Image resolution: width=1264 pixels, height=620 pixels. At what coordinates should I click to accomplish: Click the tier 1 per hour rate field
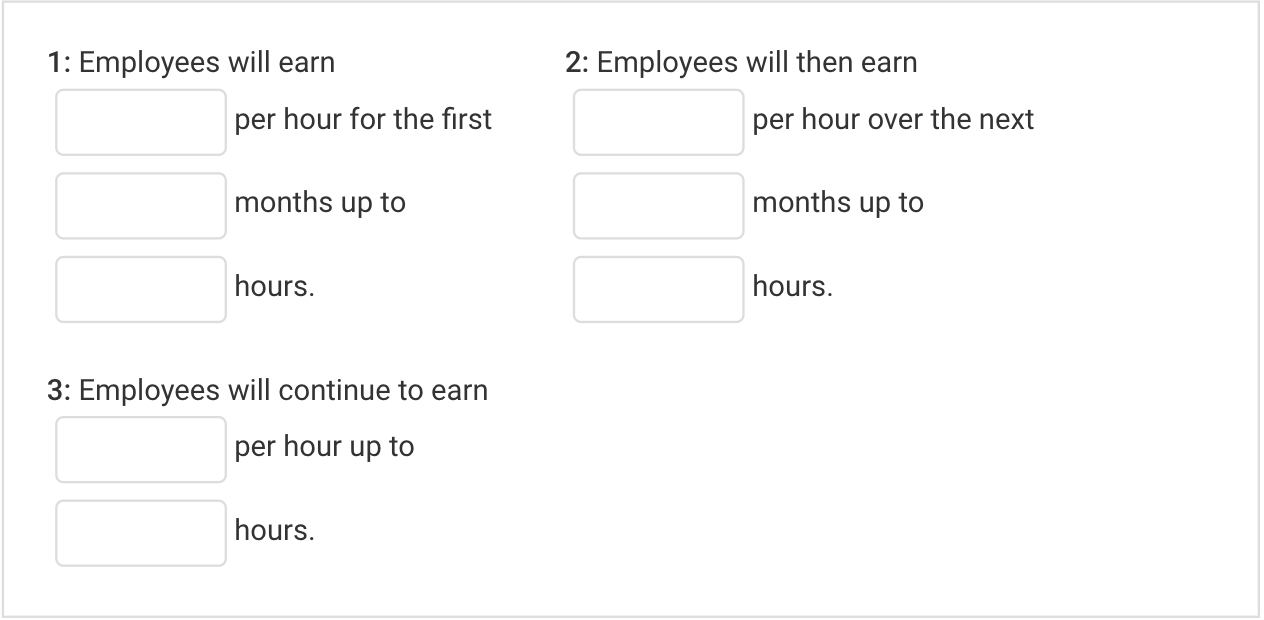141,122
